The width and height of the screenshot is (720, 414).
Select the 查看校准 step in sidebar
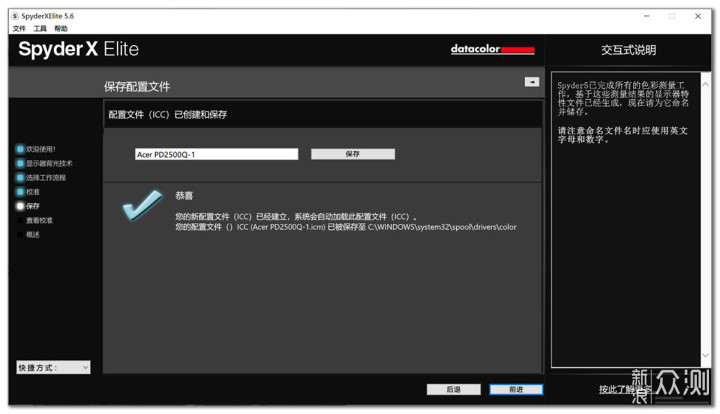(x=34, y=220)
